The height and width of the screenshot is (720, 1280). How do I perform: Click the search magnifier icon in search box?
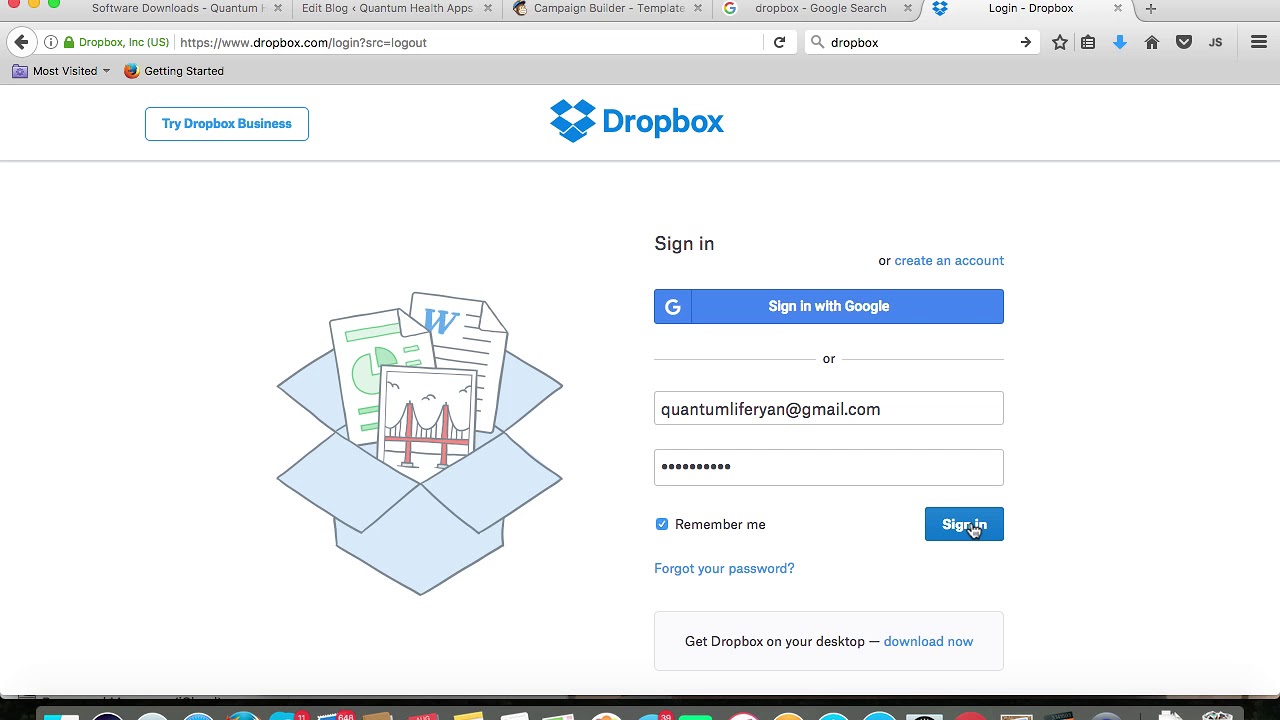[818, 42]
